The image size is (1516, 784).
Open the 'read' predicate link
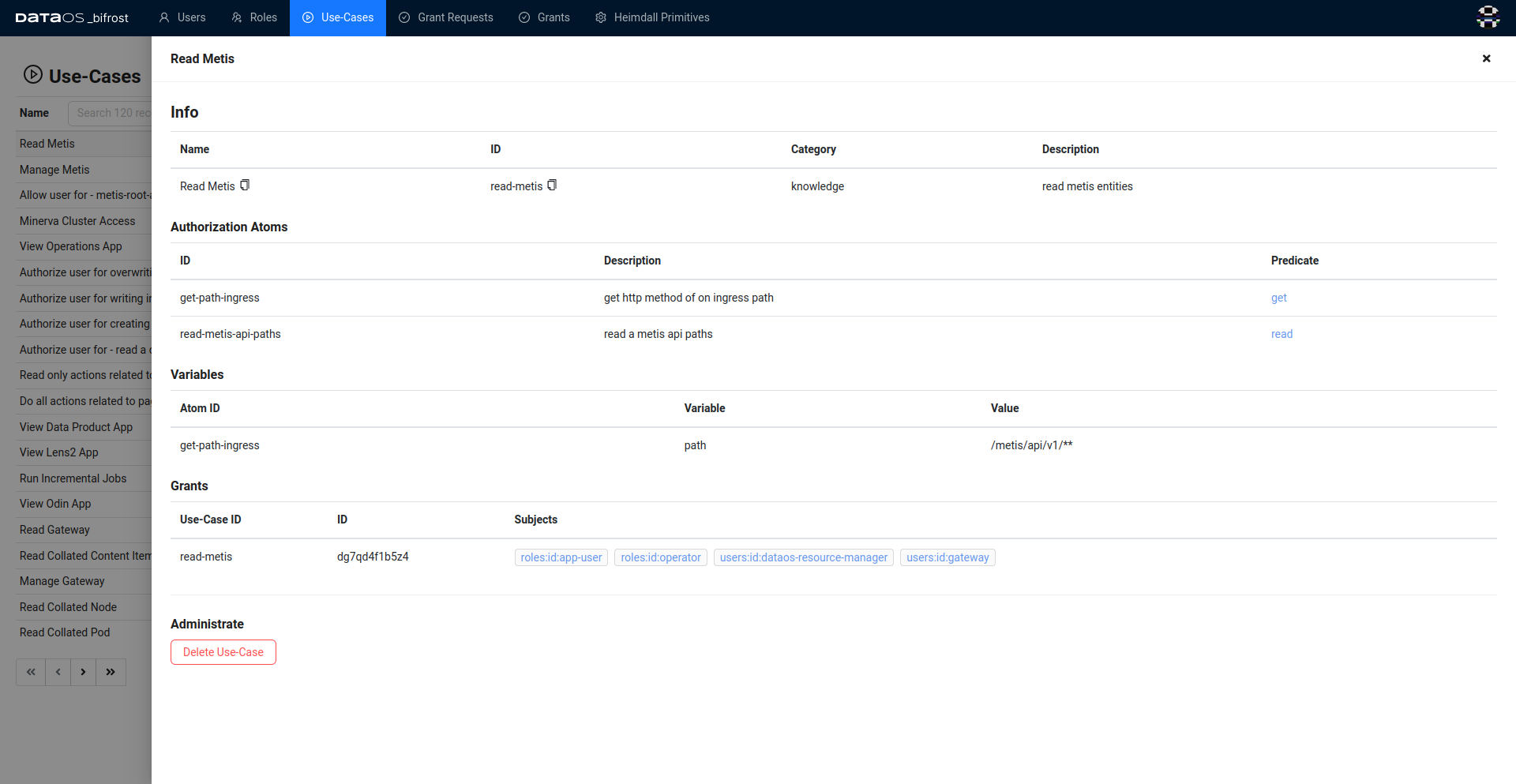(1281, 334)
